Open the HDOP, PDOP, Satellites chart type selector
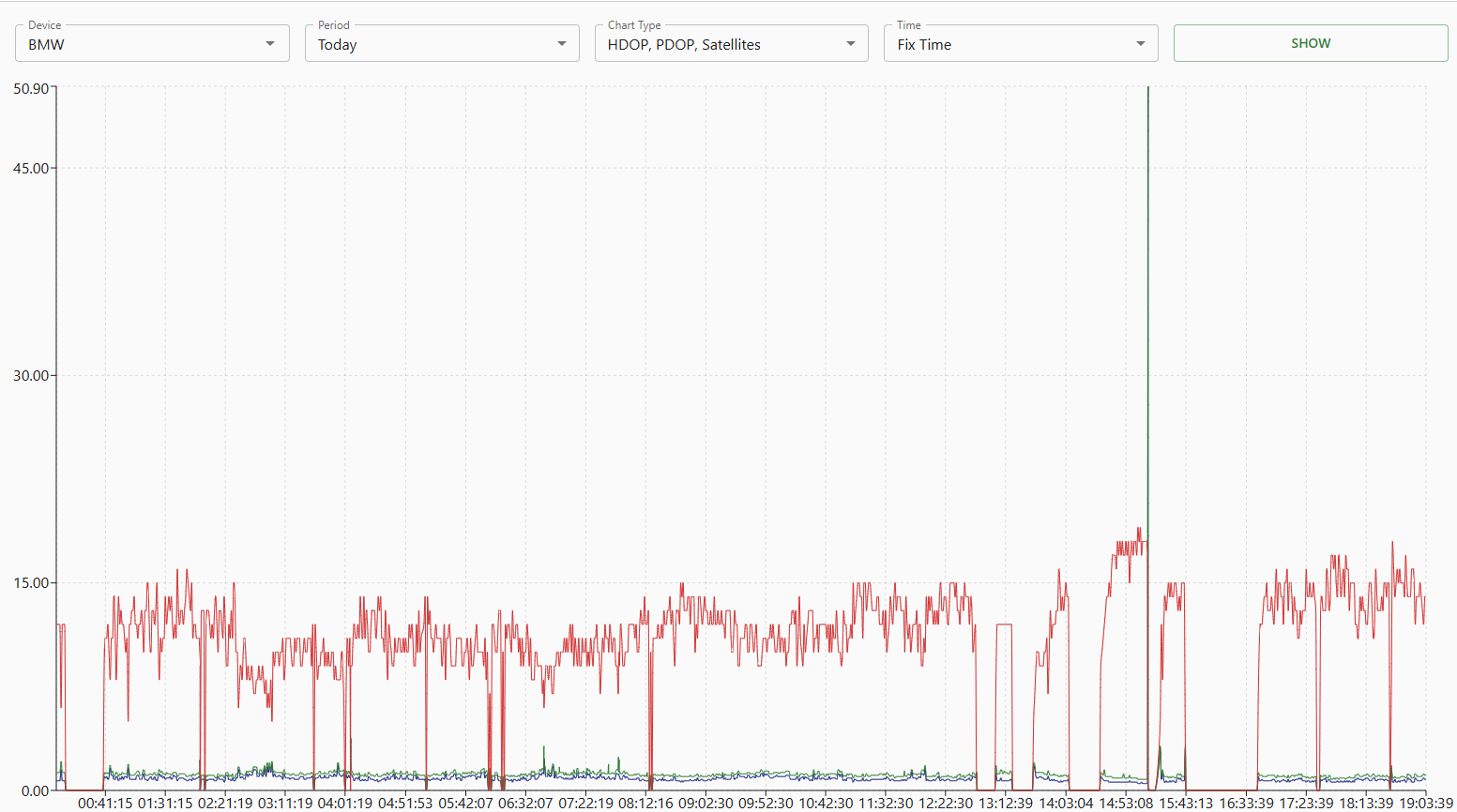 tap(721, 44)
